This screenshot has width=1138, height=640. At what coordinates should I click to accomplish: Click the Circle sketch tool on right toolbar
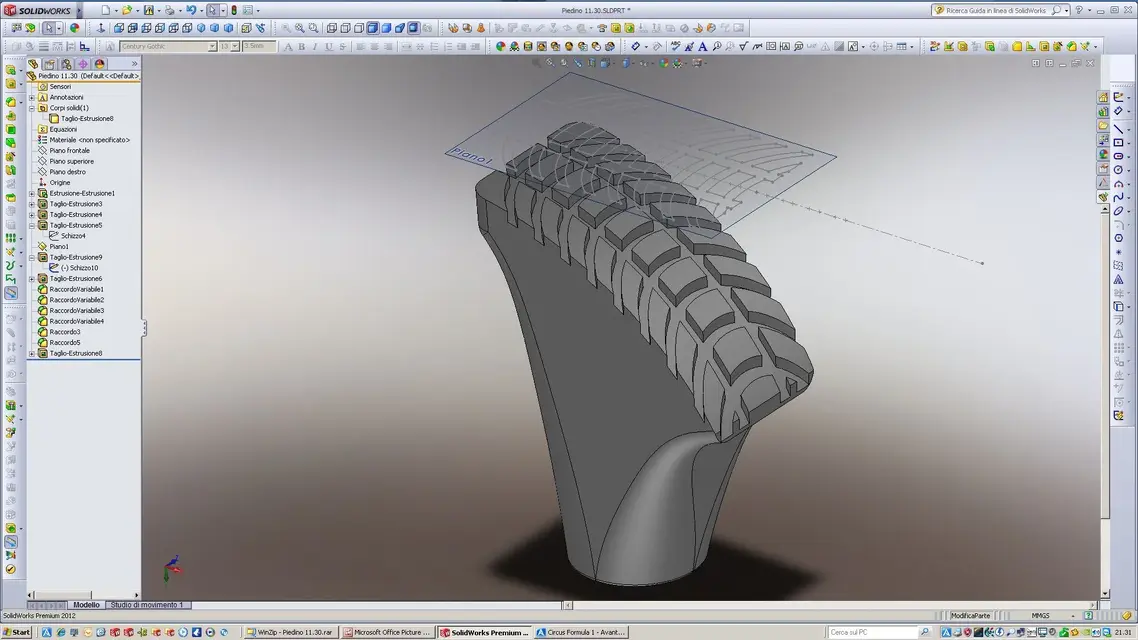pyautogui.click(x=1118, y=170)
